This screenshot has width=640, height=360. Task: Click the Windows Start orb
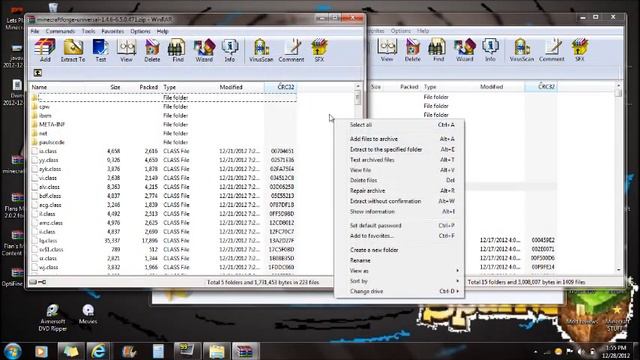(x=13, y=351)
